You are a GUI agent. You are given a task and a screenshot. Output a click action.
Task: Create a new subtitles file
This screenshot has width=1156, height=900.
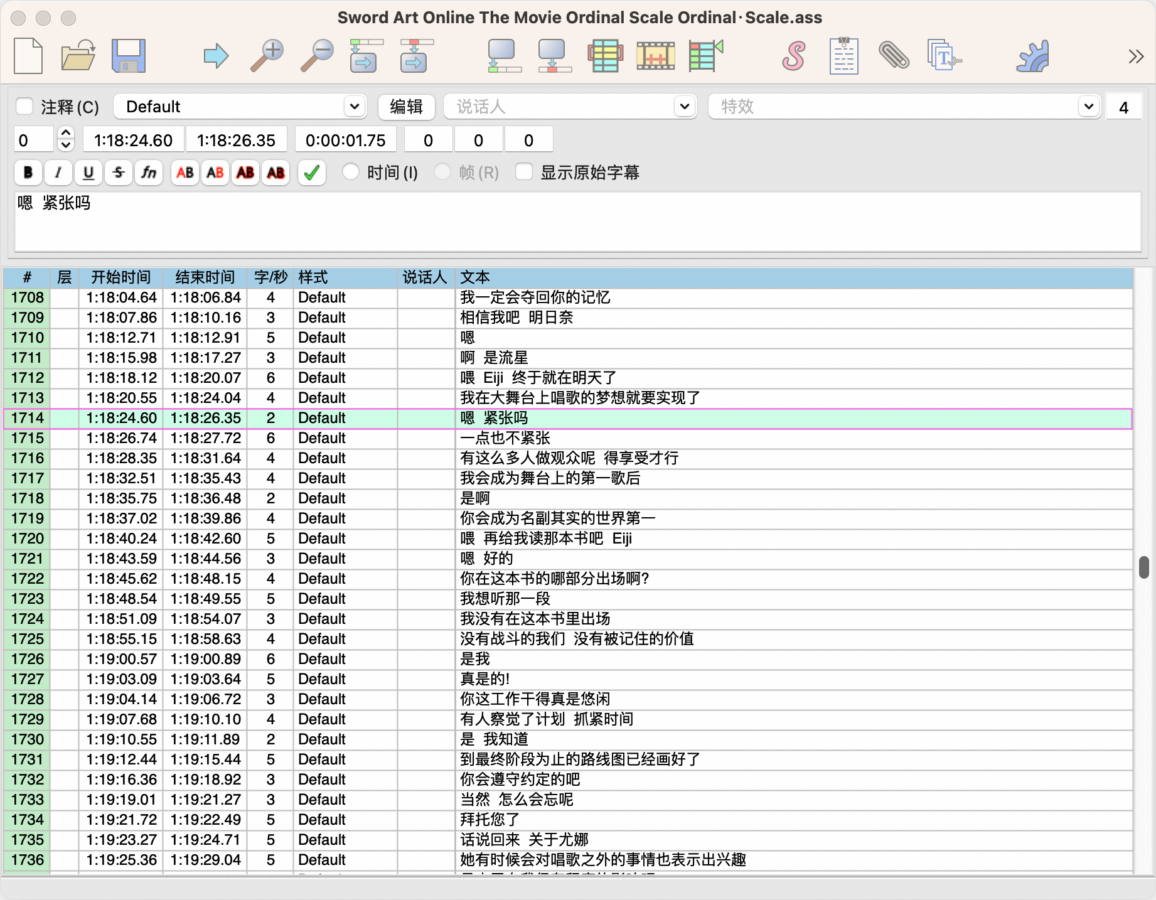pyautogui.click(x=29, y=56)
